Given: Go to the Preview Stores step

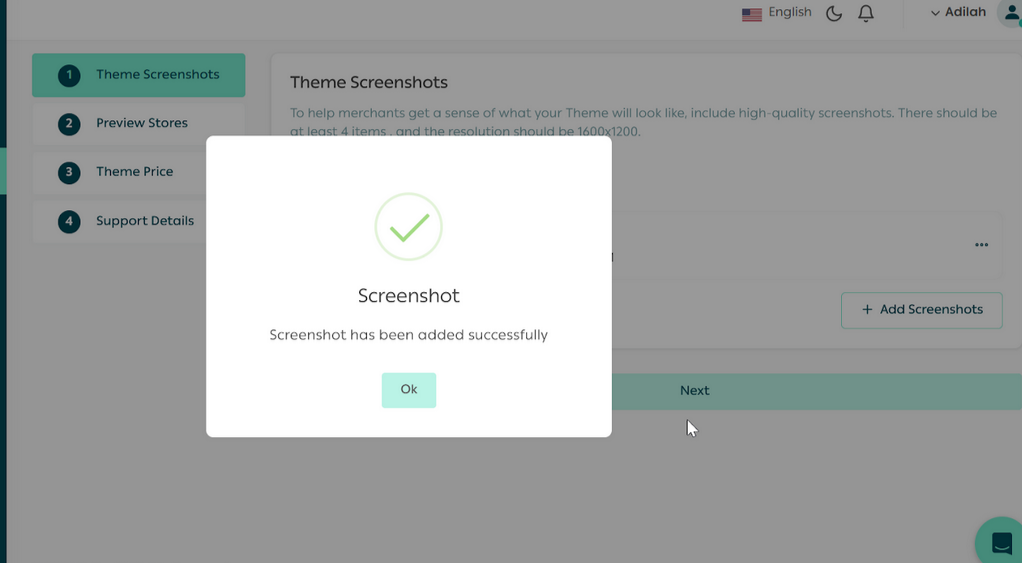Looking at the screenshot, I should [142, 123].
